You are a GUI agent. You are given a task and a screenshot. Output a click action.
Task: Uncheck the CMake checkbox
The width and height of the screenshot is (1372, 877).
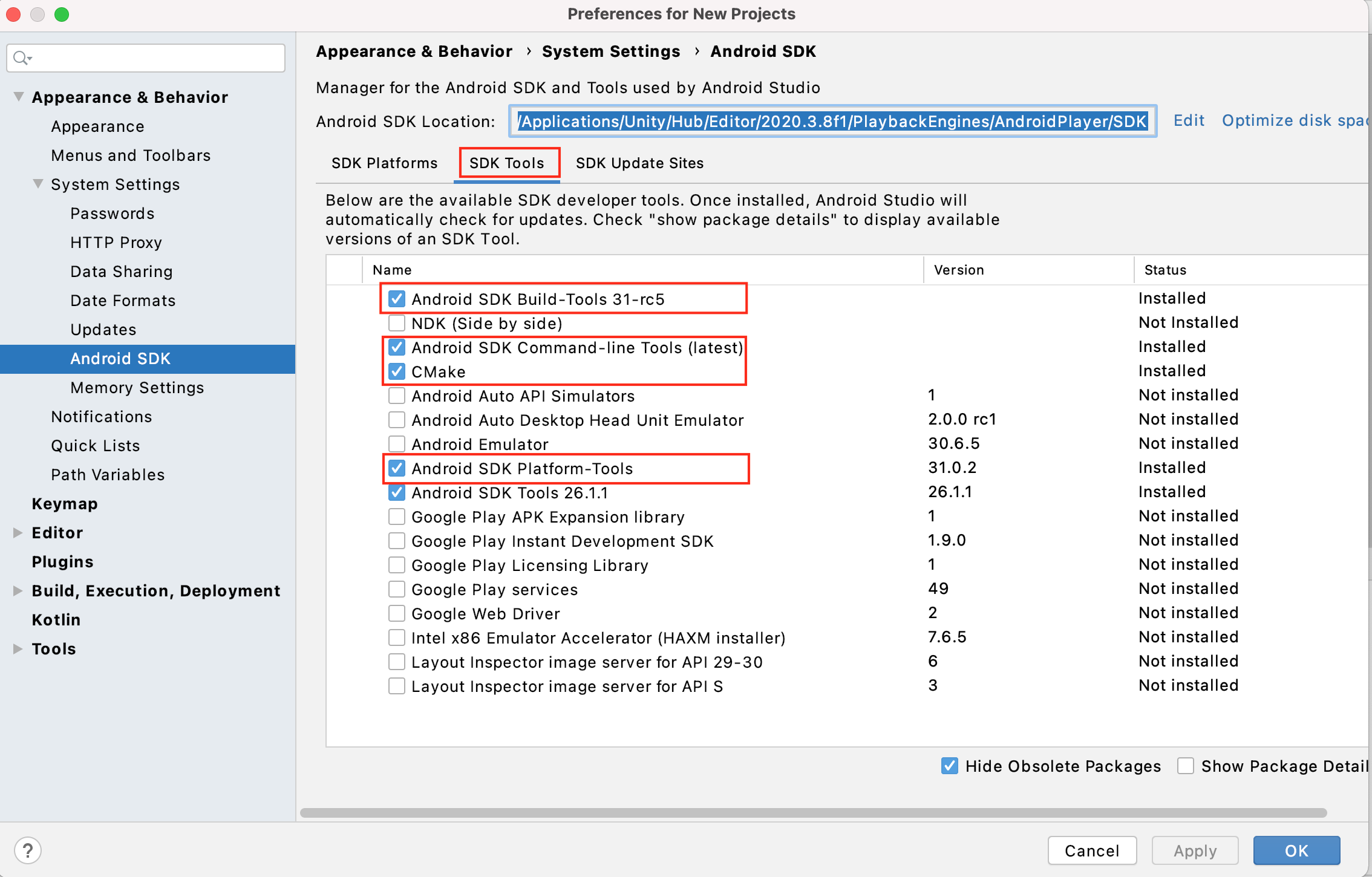pyautogui.click(x=397, y=371)
